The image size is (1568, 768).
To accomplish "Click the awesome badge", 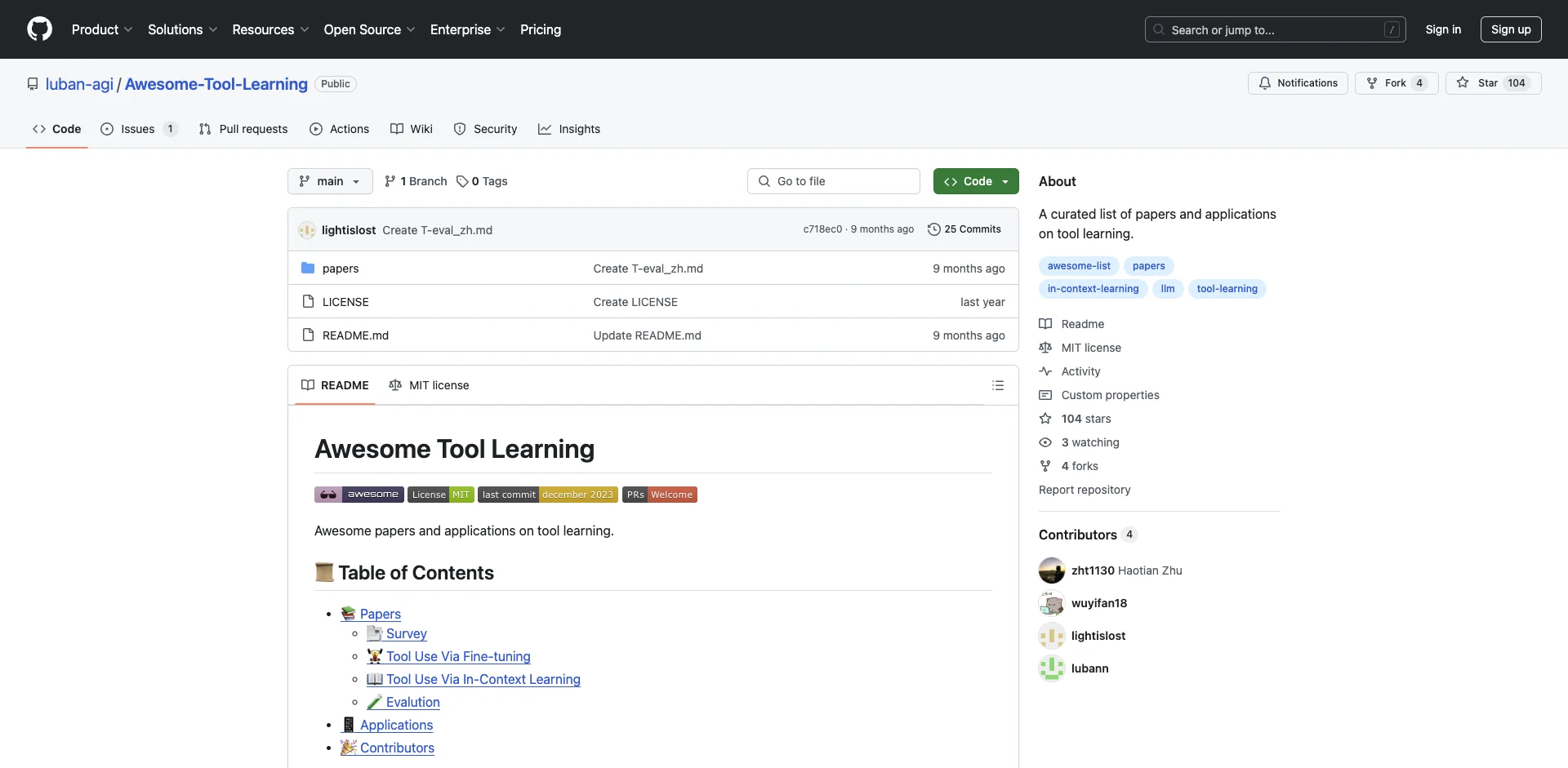I will click(359, 495).
